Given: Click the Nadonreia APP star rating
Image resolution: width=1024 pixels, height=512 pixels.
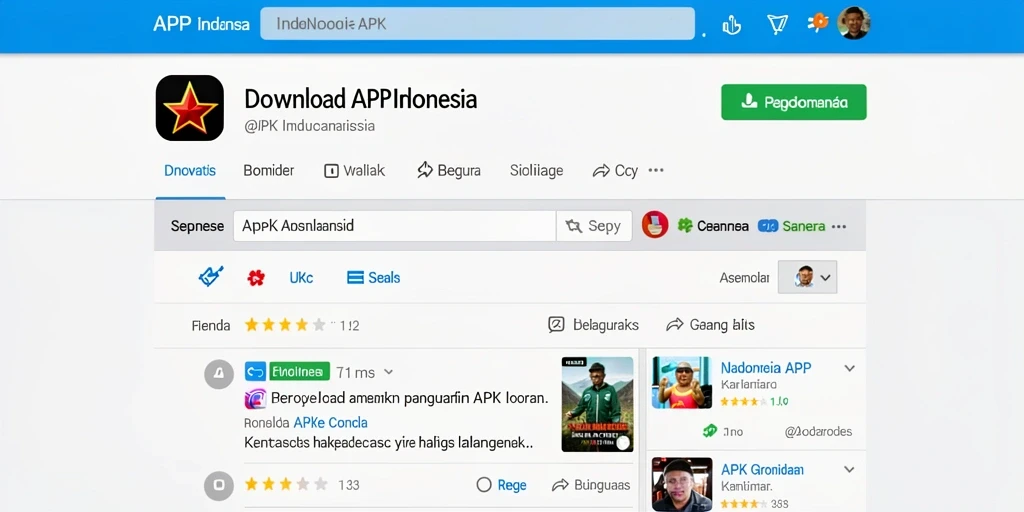Looking at the screenshot, I should click(x=743, y=402).
